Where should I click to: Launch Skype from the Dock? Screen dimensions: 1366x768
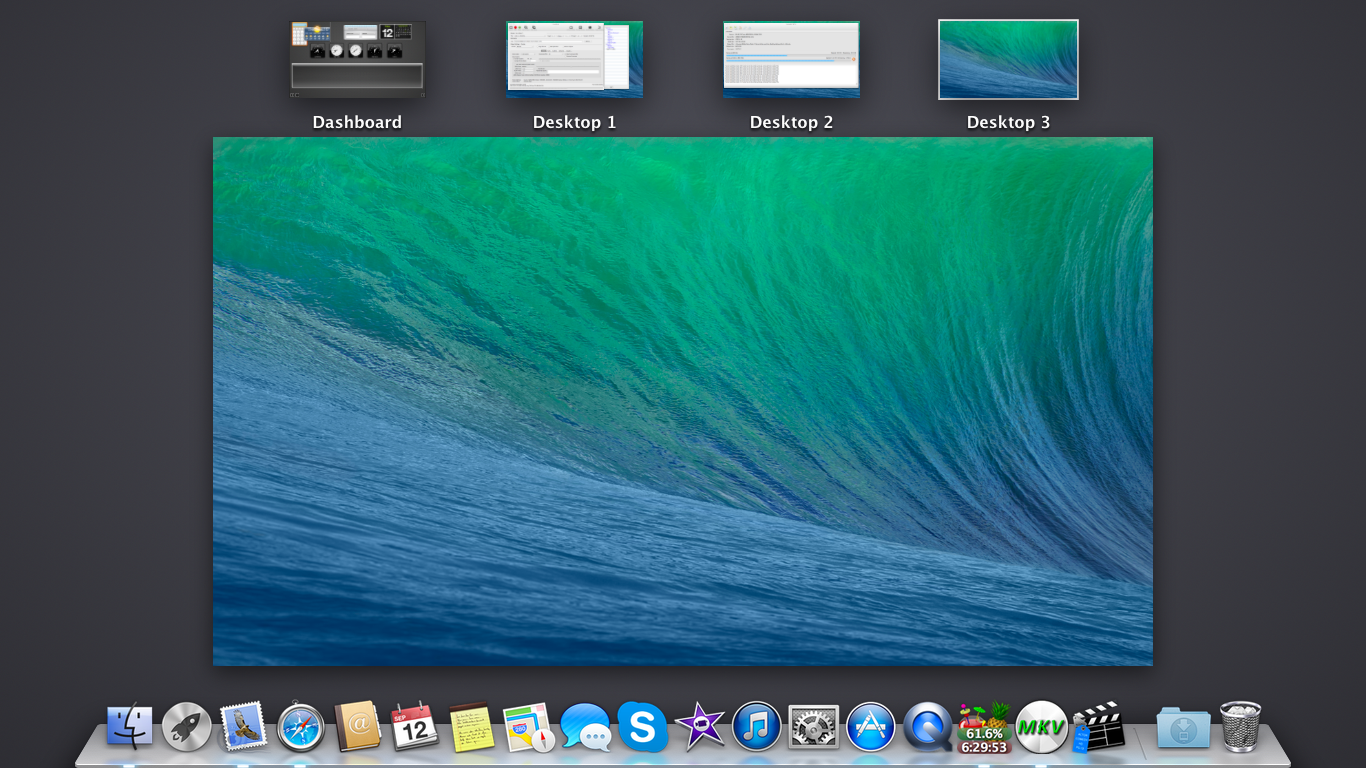click(643, 727)
